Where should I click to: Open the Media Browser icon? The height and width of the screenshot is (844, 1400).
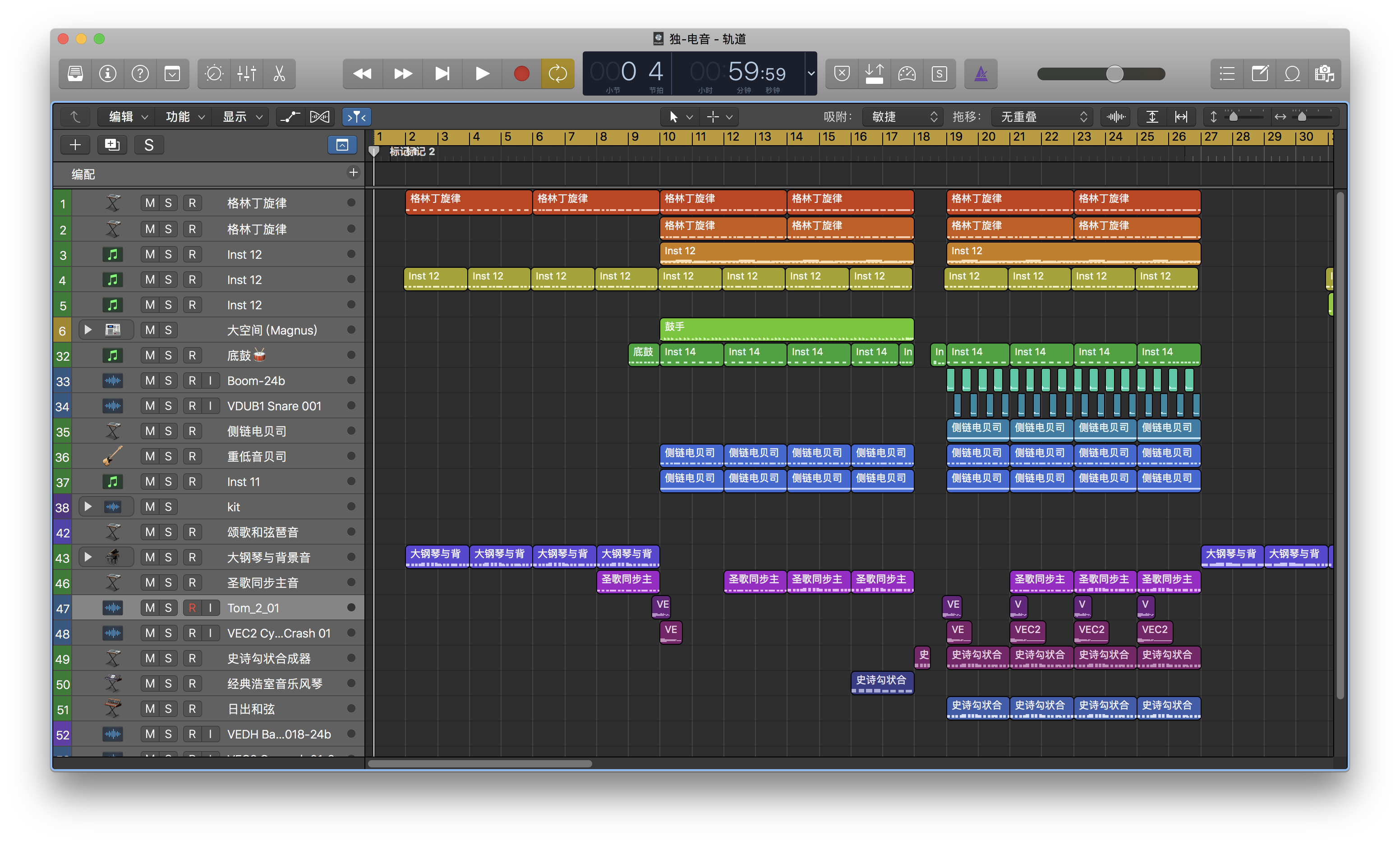click(x=1325, y=74)
